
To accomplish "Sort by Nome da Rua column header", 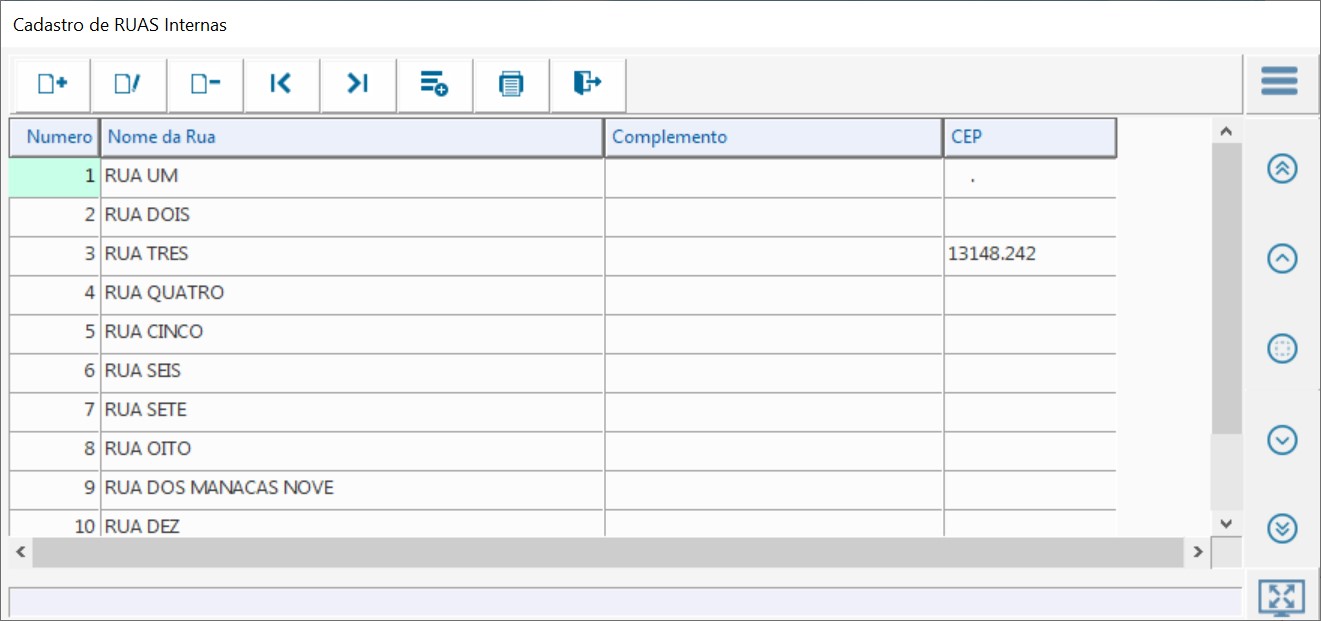I will [x=352, y=137].
